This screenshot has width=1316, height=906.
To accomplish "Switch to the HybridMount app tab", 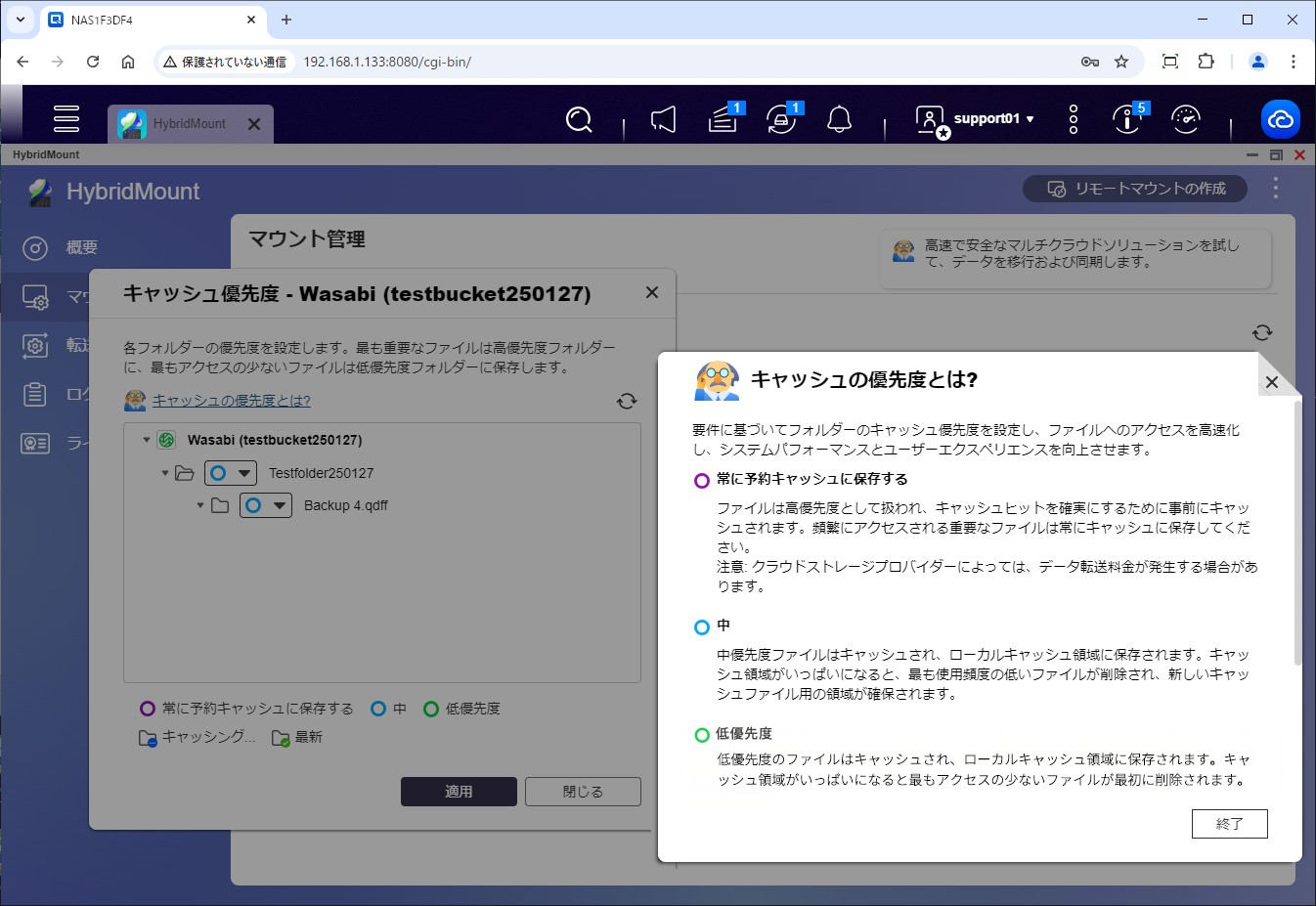I will (x=190, y=124).
